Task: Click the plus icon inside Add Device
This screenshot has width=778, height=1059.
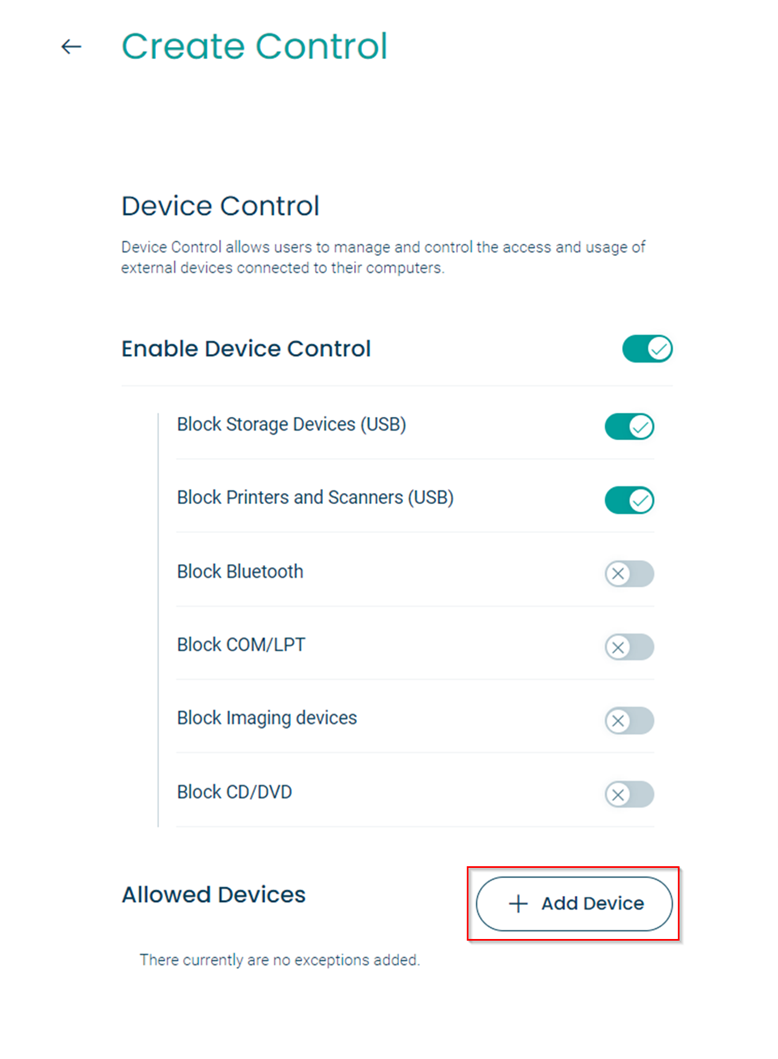Action: [518, 904]
